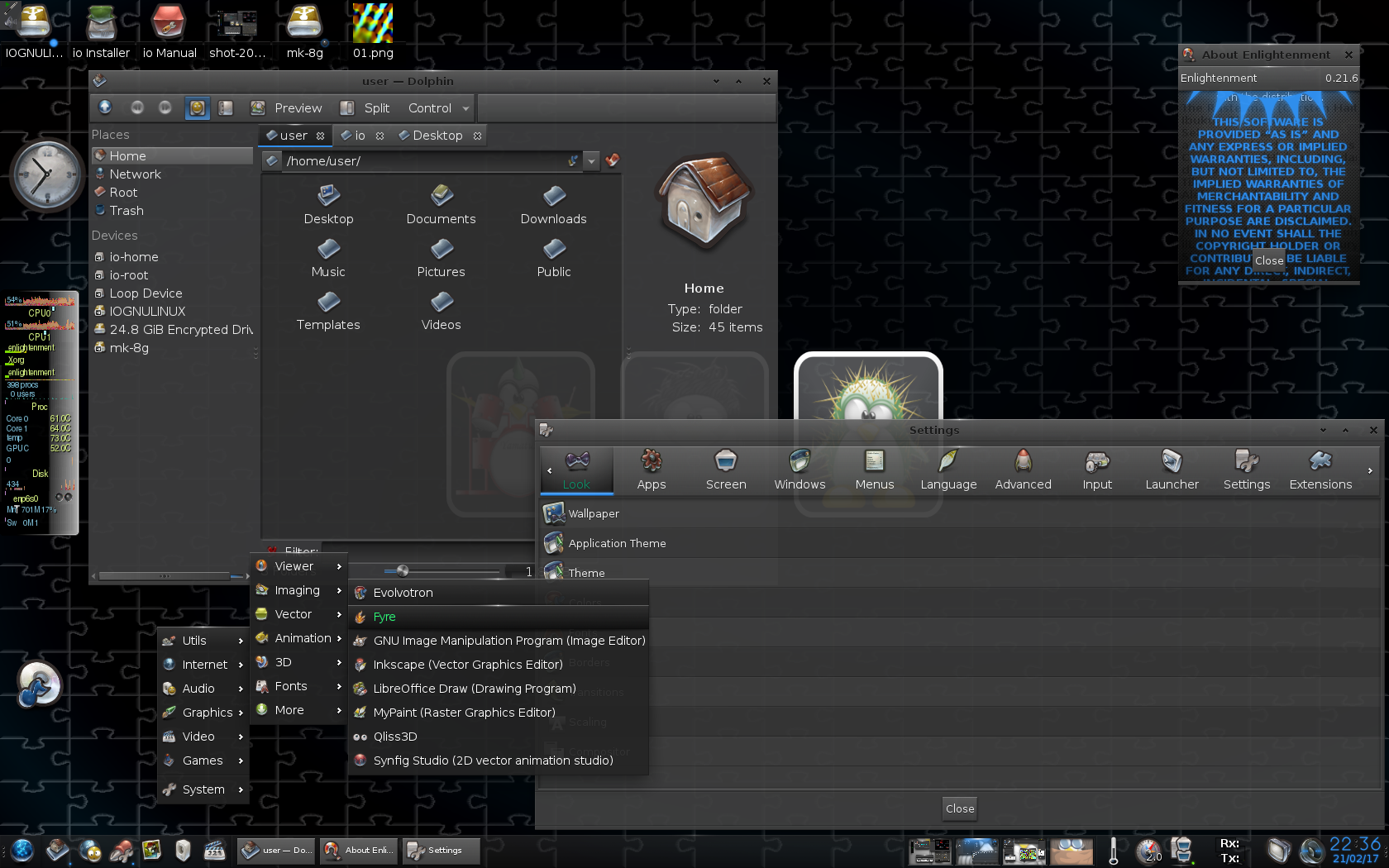Toggle Split view in Dolphin
This screenshot has height=868, width=1389.
(365, 108)
